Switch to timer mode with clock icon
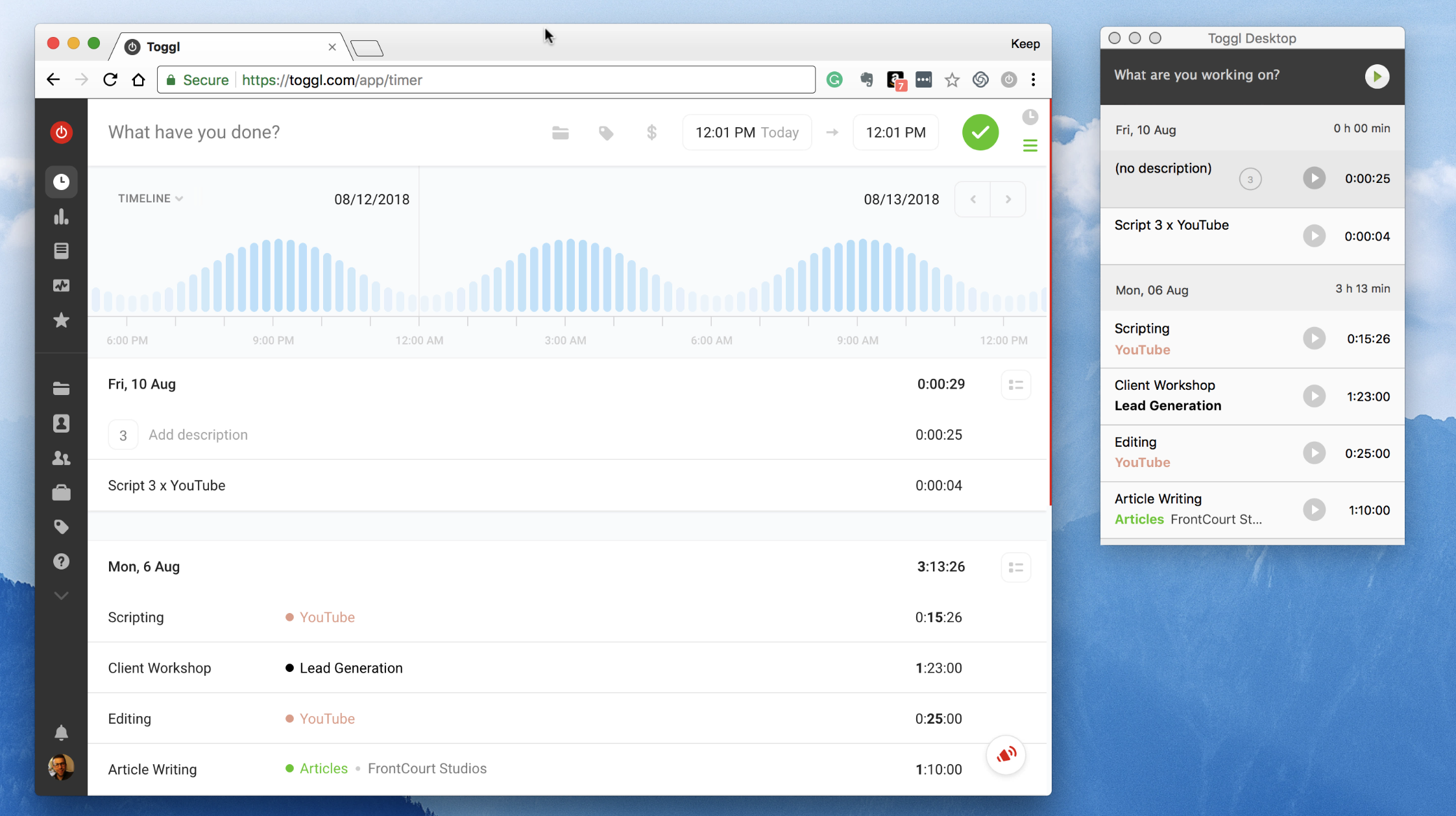 tap(1030, 117)
